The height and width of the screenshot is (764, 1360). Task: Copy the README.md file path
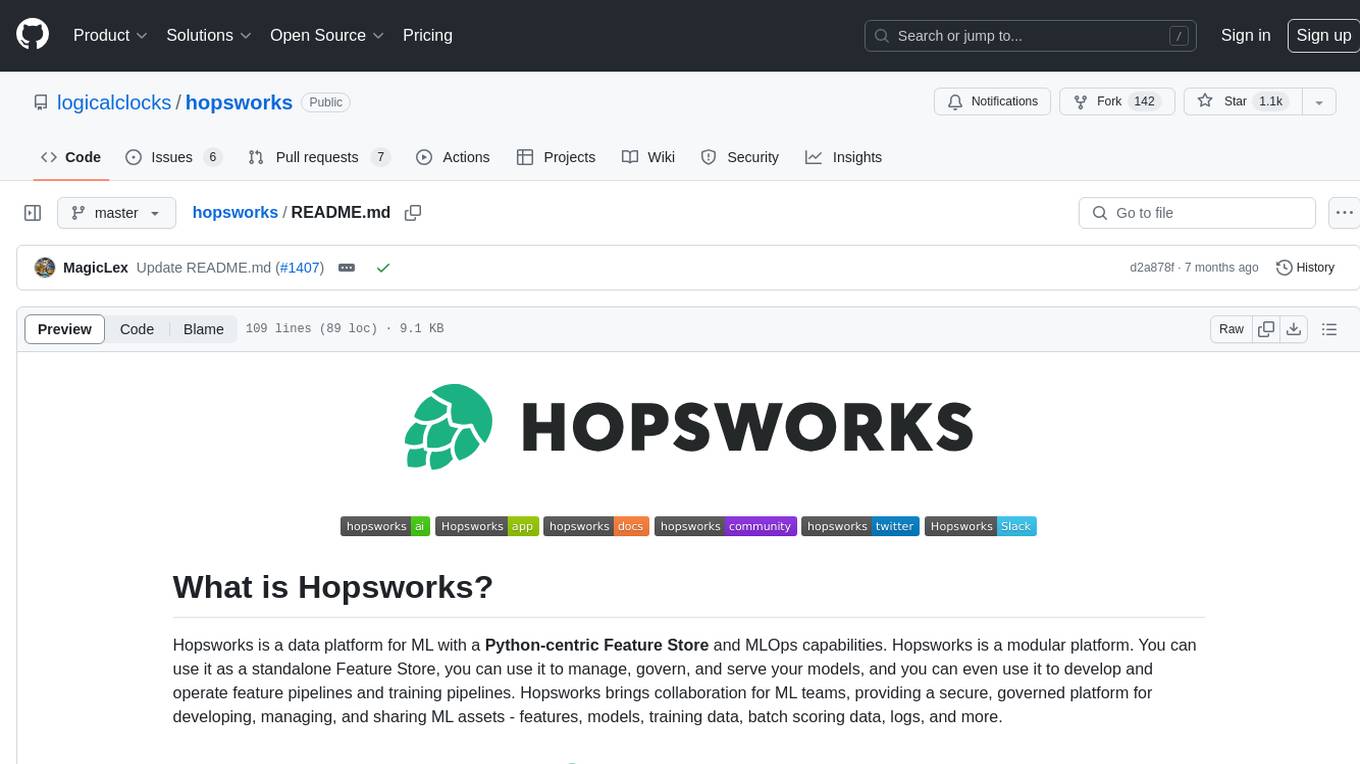tap(413, 213)
